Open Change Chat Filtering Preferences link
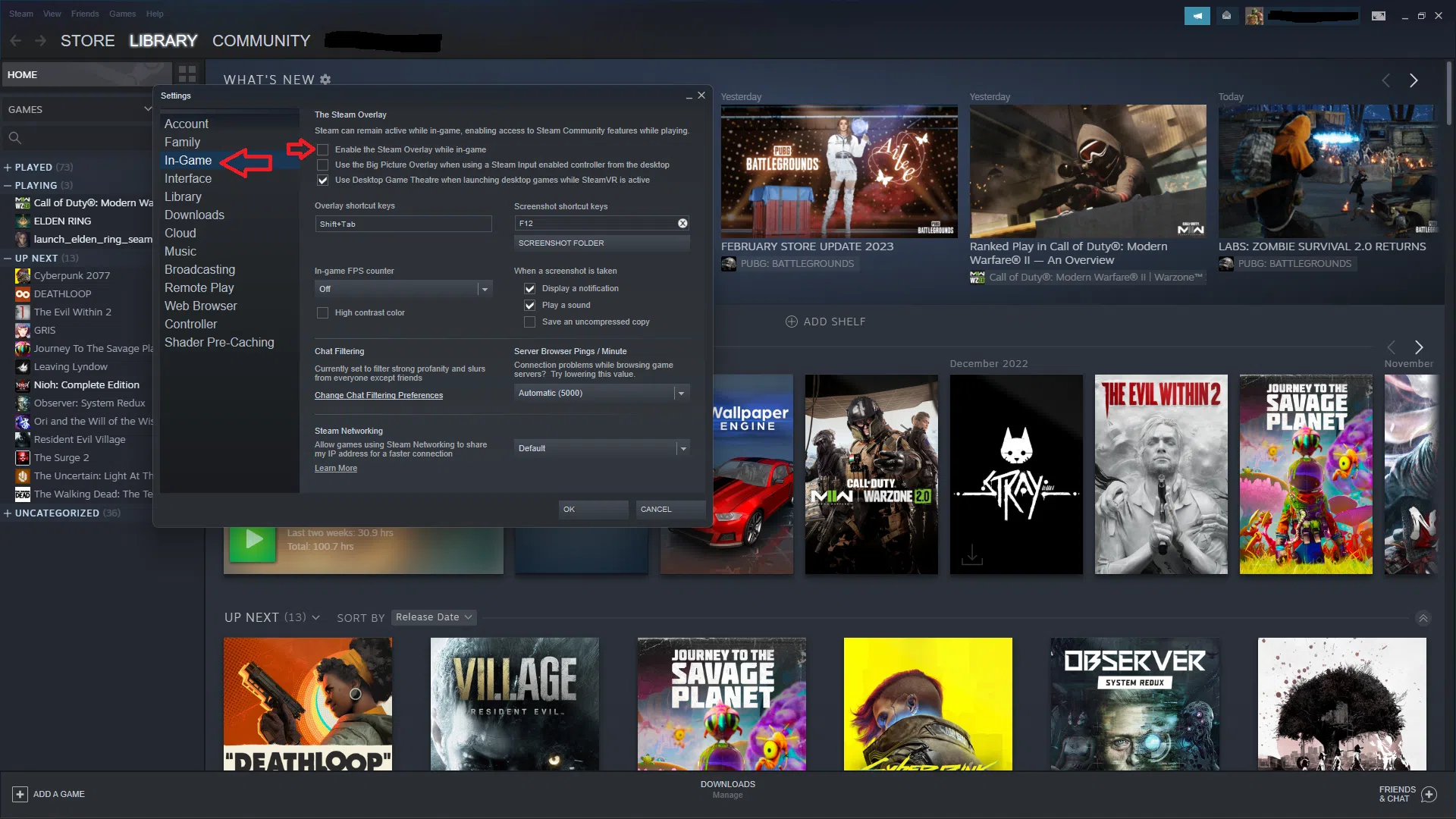This screenshot has width=1456, height=819. 378,395
